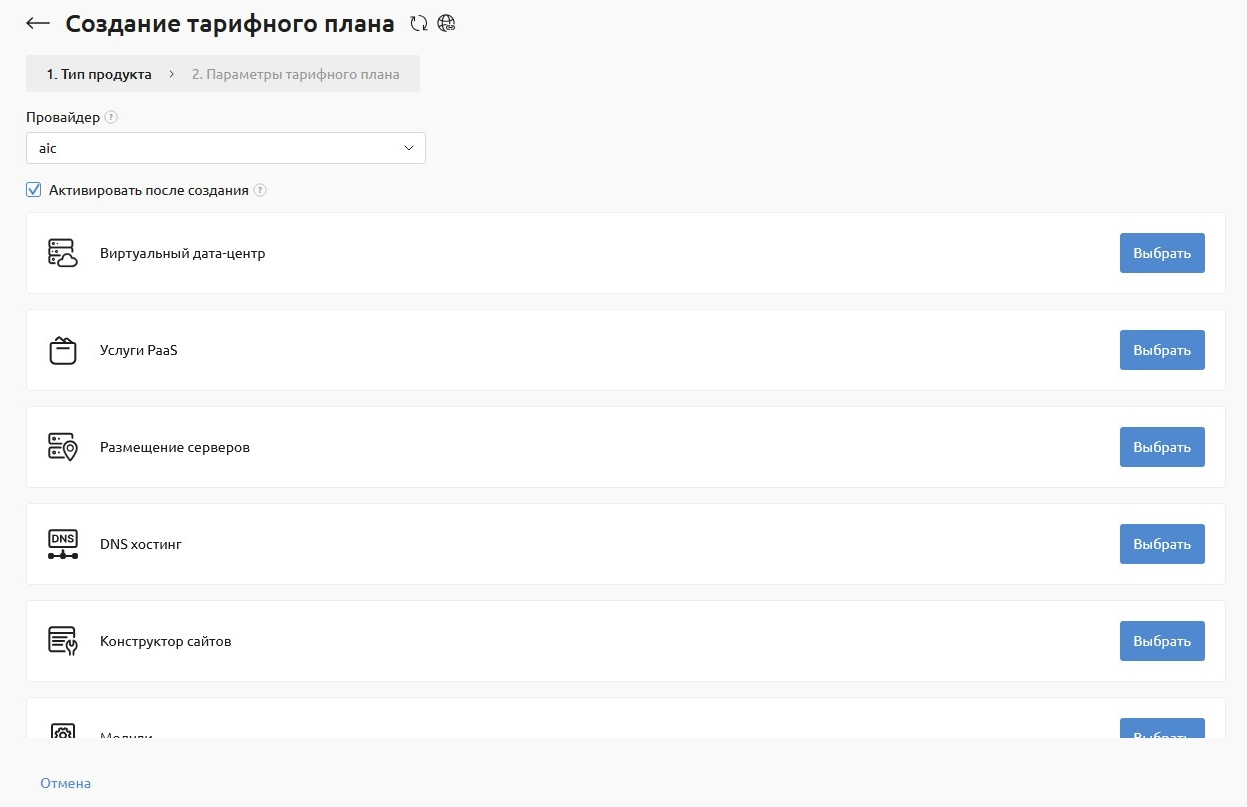The width and height of the screenshot is (1247, 807).
Task: Click the Отмена link
Action: pos(65,783)
